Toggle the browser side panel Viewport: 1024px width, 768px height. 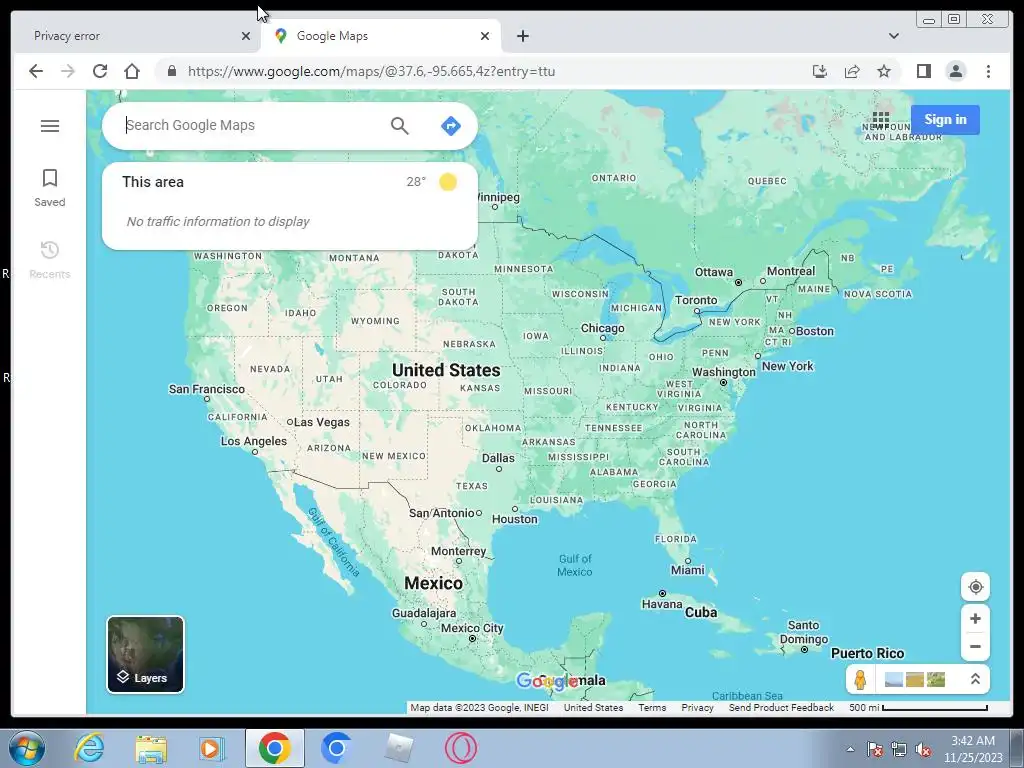click(923, 71)
